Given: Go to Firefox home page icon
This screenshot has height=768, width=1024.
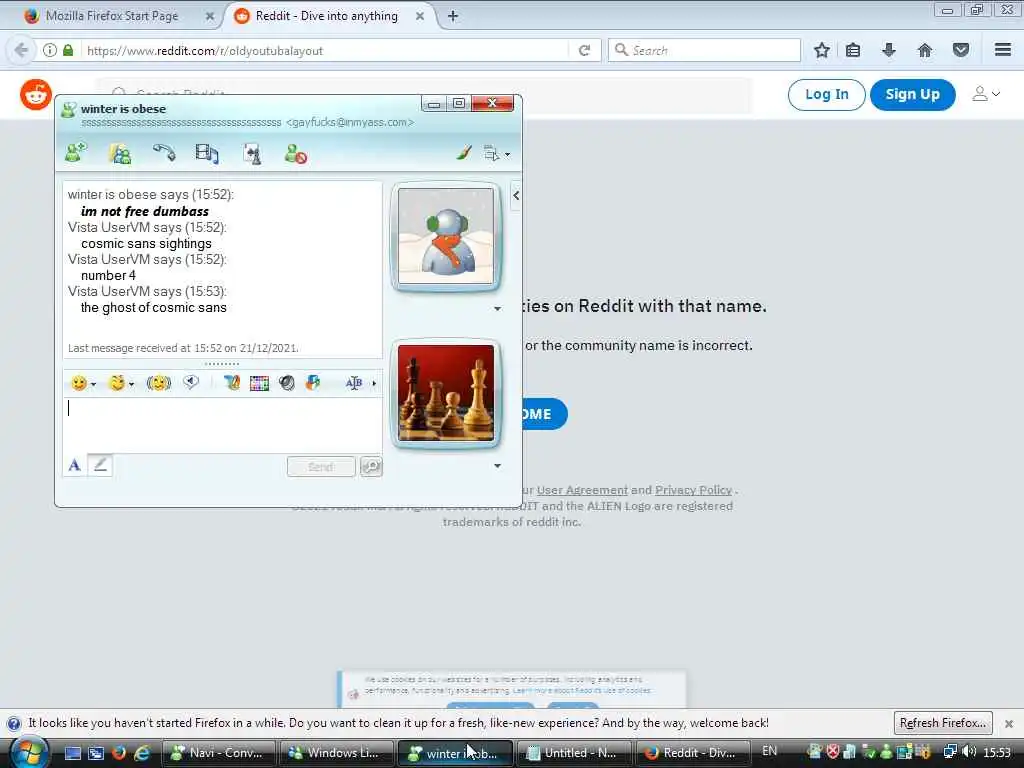Looking at the screenshot, I should [x=924, y=50].
